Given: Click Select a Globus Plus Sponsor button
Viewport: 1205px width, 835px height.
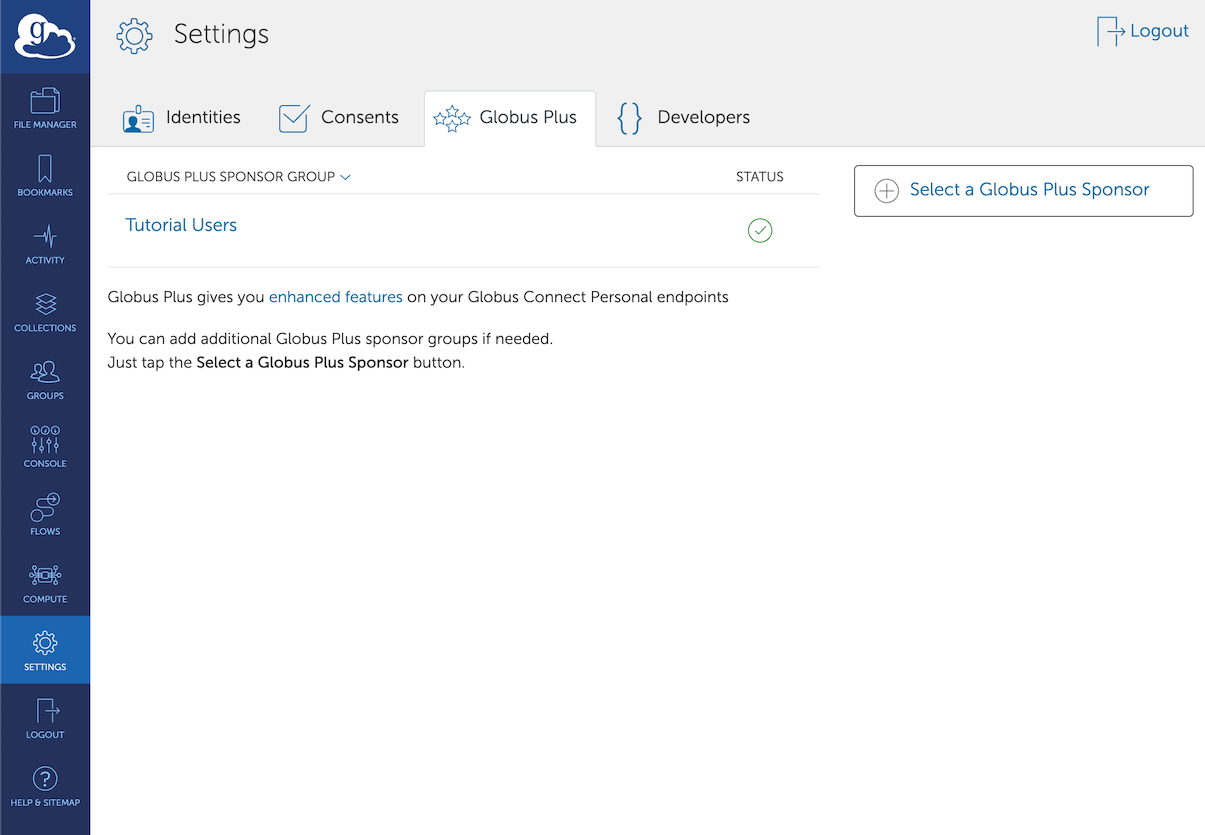Looking at the screenshot, I should click(1024, 191).
